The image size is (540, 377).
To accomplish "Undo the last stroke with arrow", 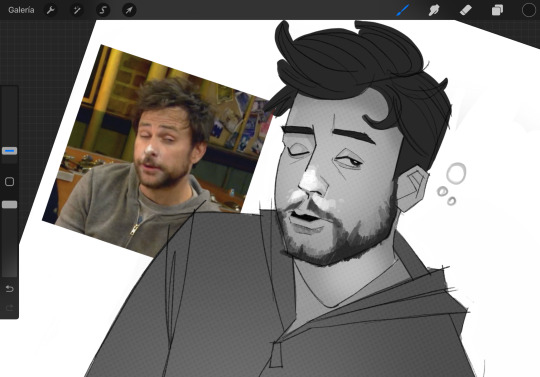I will coord(9,289).
